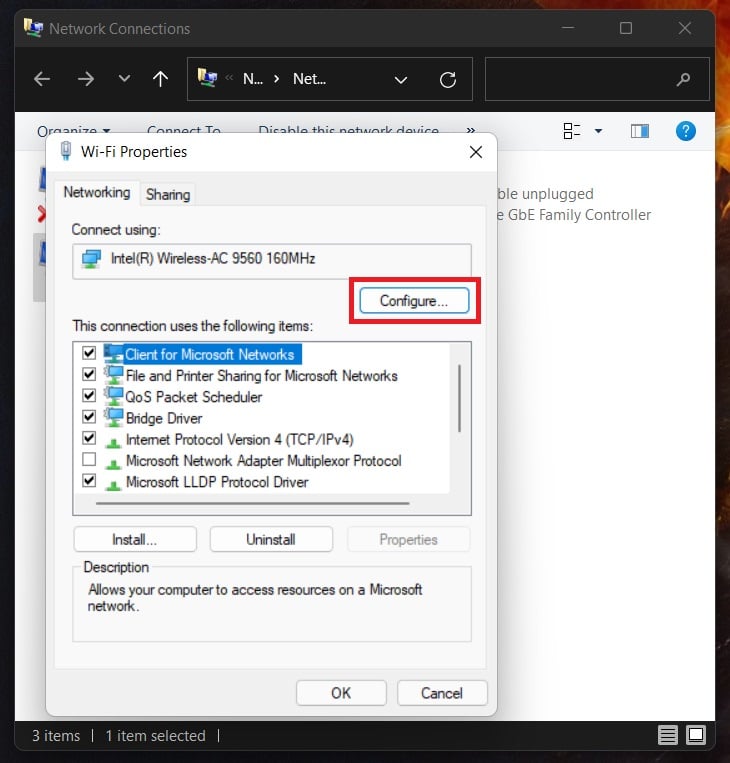Toggle the preview pane icon
Screen dimensions: 730x763
coord(640,131)
